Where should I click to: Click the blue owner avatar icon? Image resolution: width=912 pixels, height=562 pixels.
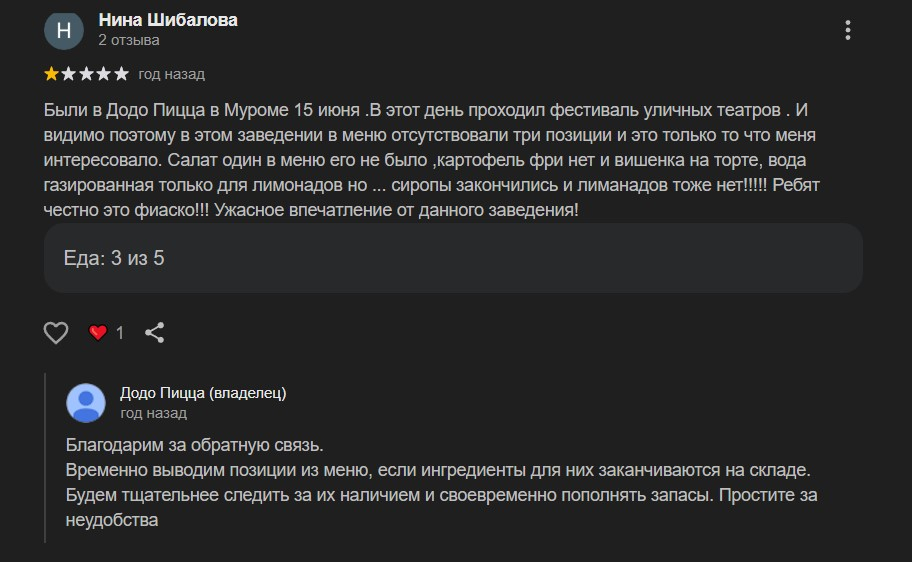(86, 403)
